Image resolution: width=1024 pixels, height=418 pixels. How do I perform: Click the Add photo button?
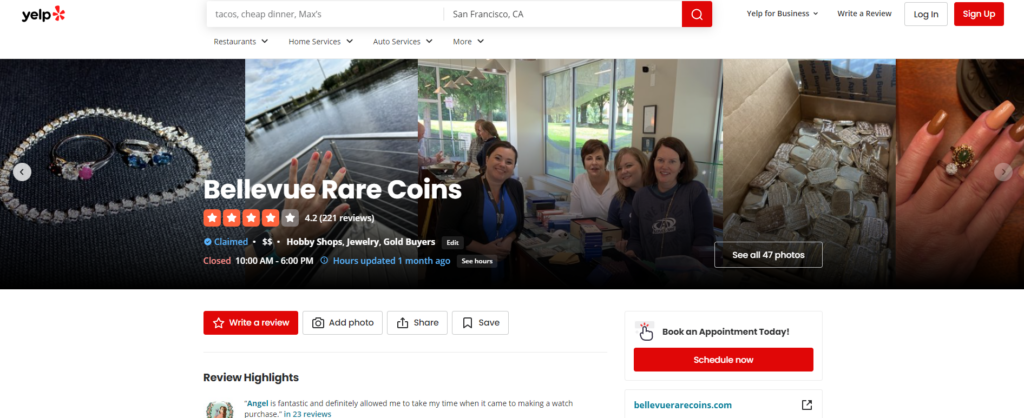point(342,323)
